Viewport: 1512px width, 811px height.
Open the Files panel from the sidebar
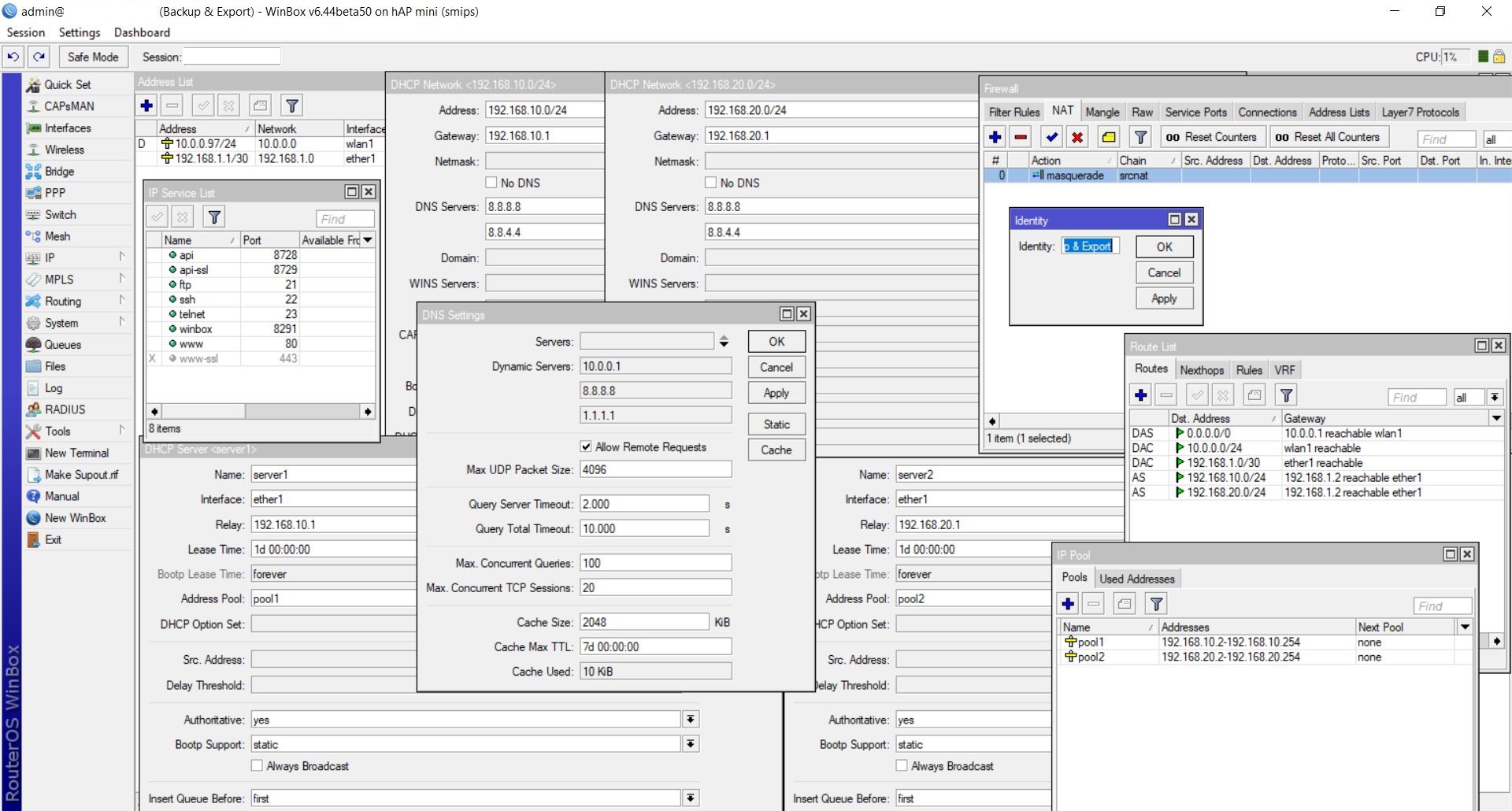pos(54,365)
